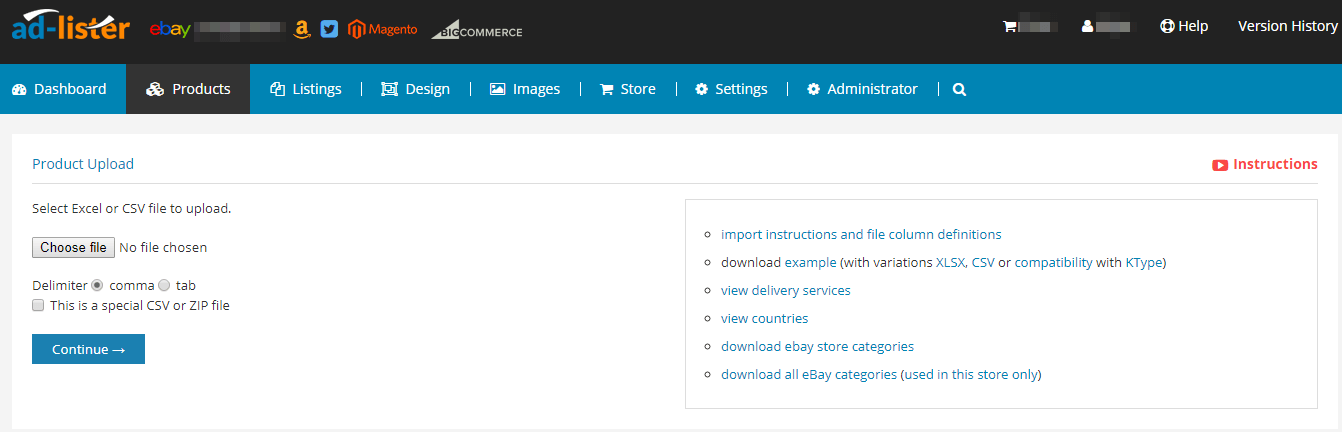Click the Amazon logo icon
The width and height of the screenshot is (1342, 432).
302,30
